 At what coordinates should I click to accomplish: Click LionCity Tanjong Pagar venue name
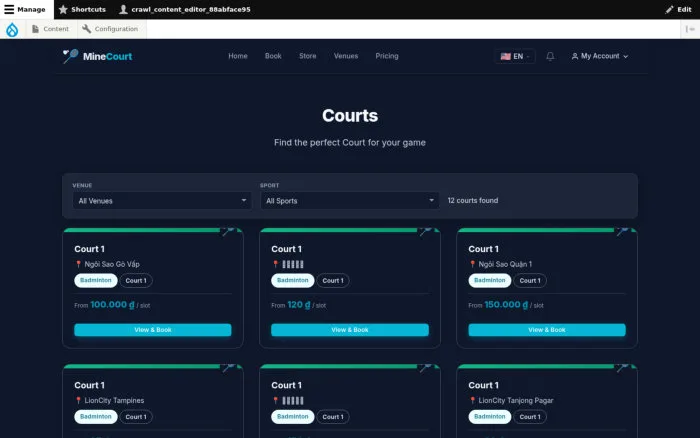click(516, 400)
